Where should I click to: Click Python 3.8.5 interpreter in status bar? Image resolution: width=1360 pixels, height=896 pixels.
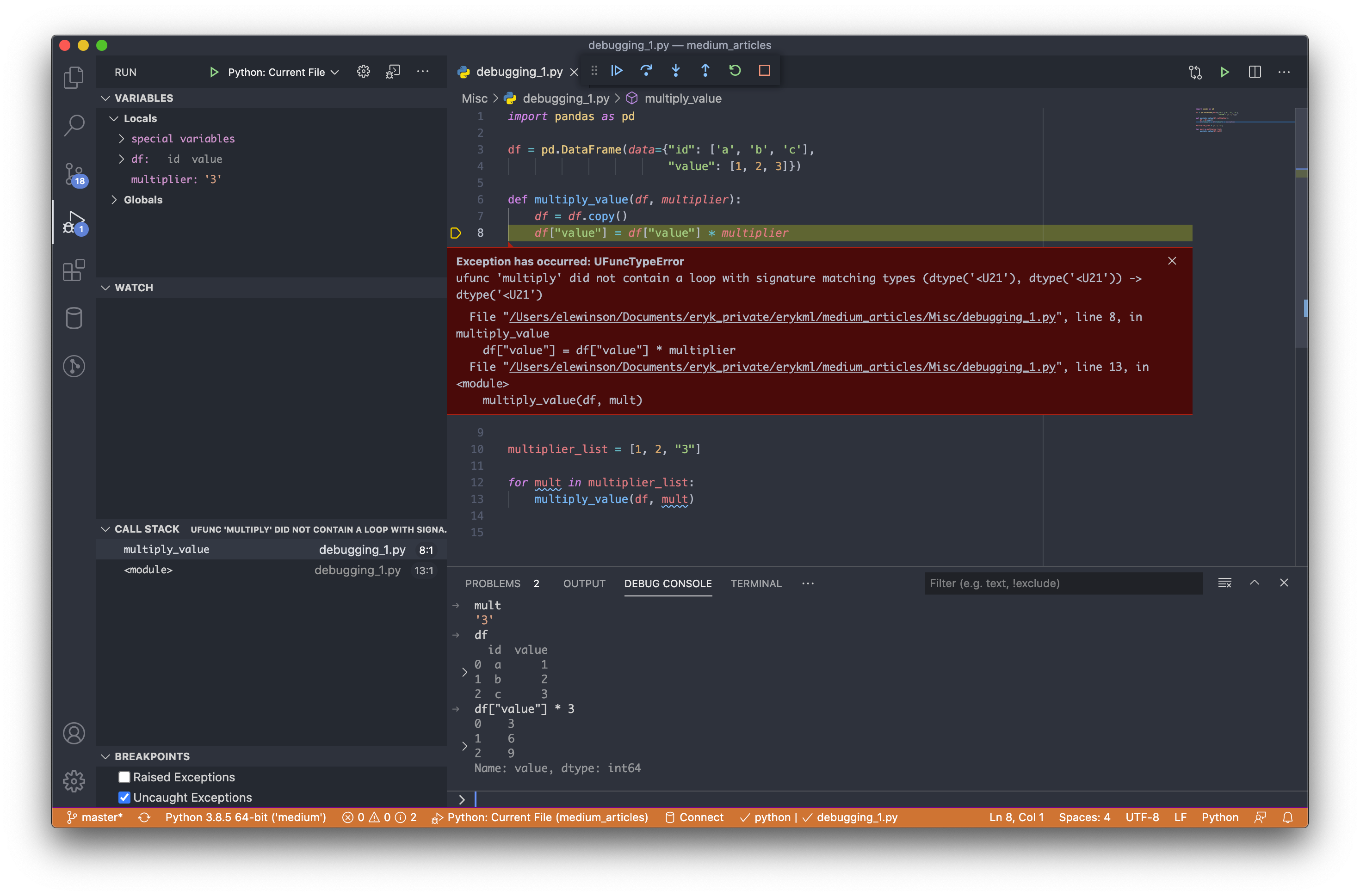tap(245, 817)
